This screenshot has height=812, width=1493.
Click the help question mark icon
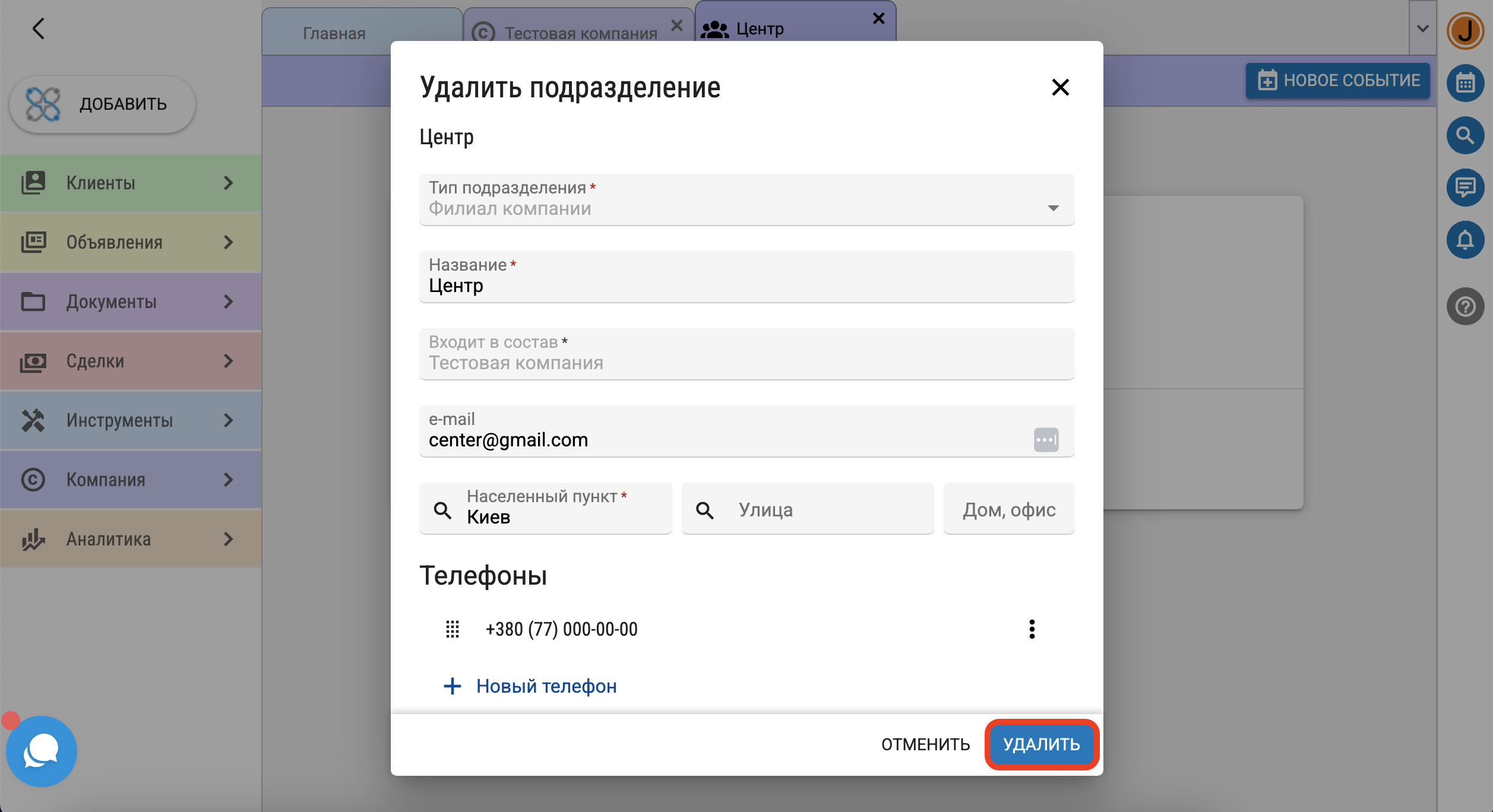click(1465, 306)
